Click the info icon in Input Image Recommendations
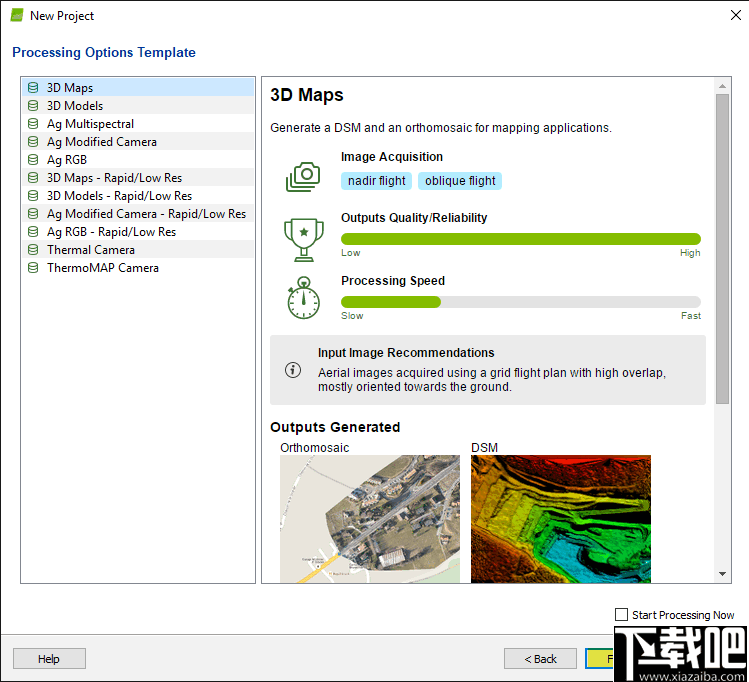This screenshot has height=682, width=749. click(293, 370)
